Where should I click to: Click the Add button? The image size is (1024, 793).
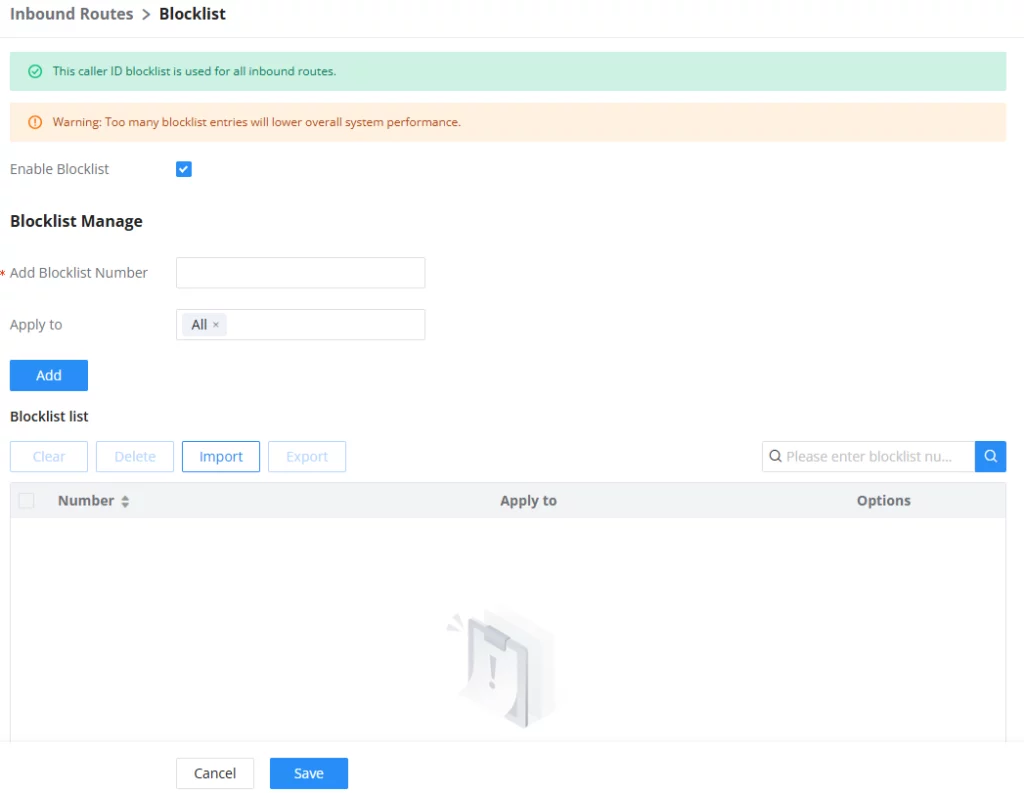point(49,375)
